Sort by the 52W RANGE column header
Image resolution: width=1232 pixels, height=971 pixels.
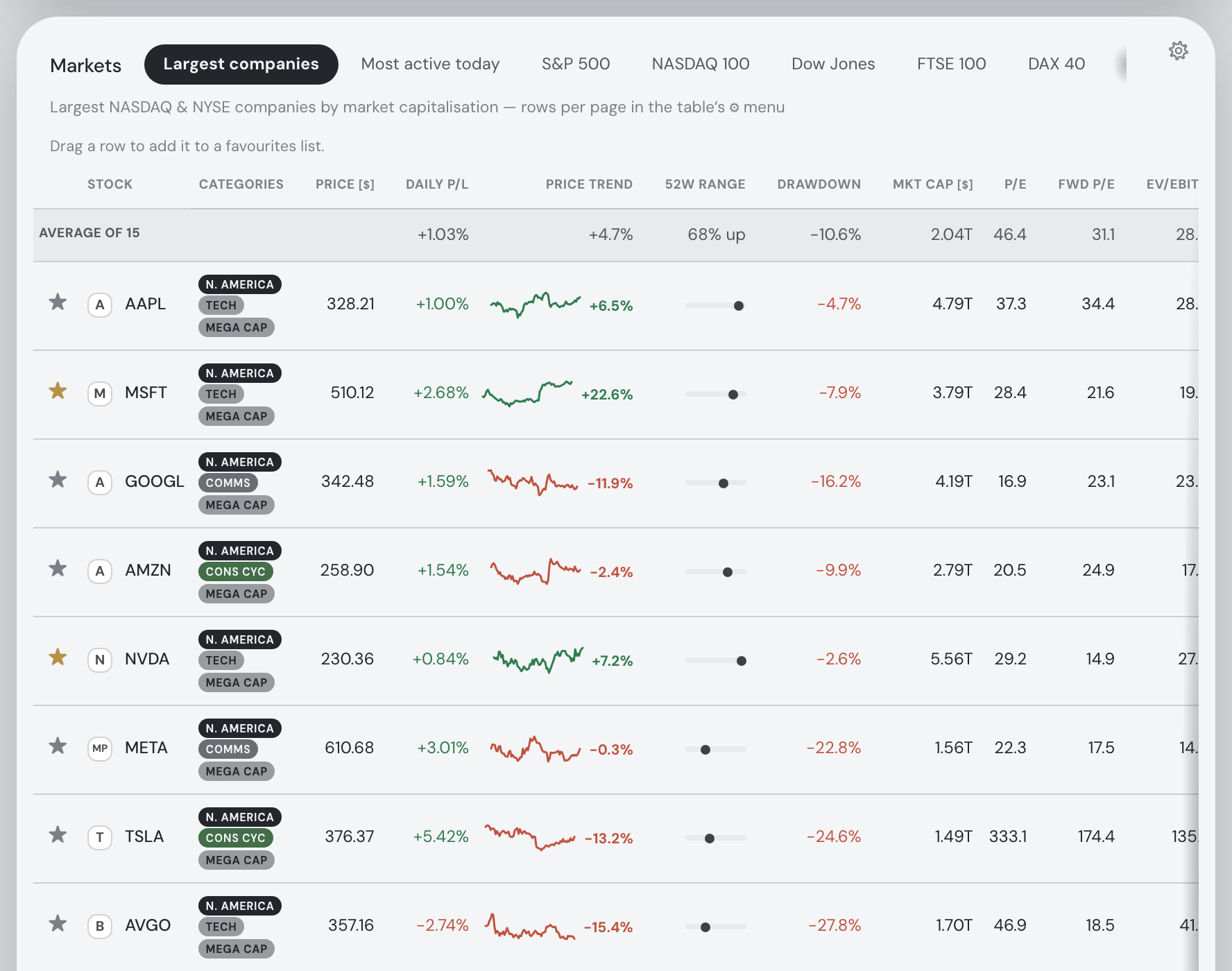[x=705, y=184]
